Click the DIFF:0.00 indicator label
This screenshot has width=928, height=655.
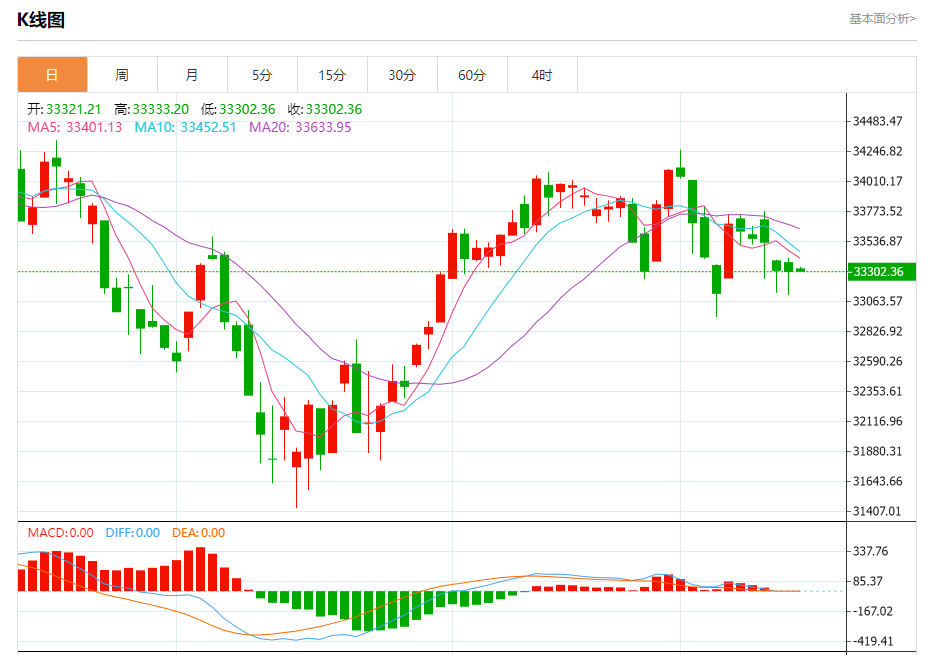click(x=133, y=533)
